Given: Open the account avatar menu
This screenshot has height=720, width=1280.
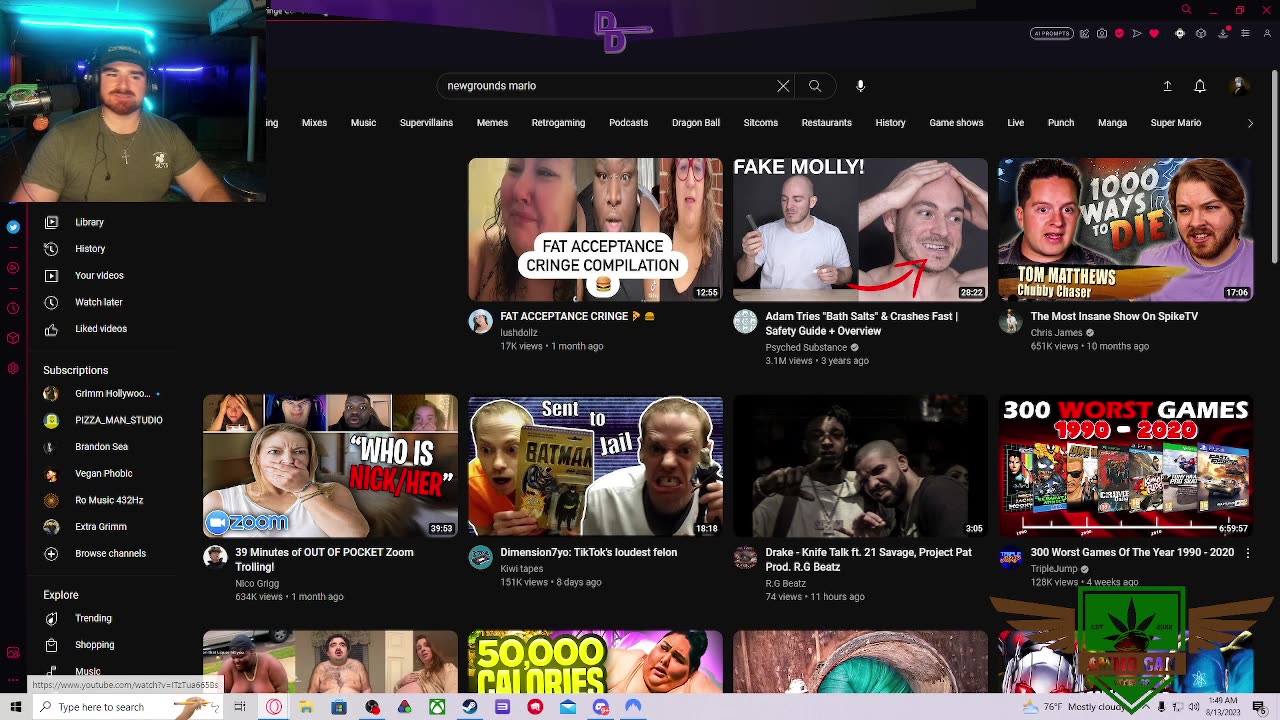Looking at the screenshot, I should tap(1238, 86).
